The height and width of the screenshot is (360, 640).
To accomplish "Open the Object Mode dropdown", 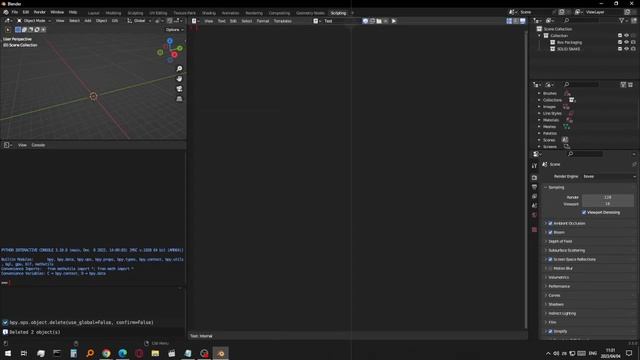I will pyautogui.click(x=33, y=20).
